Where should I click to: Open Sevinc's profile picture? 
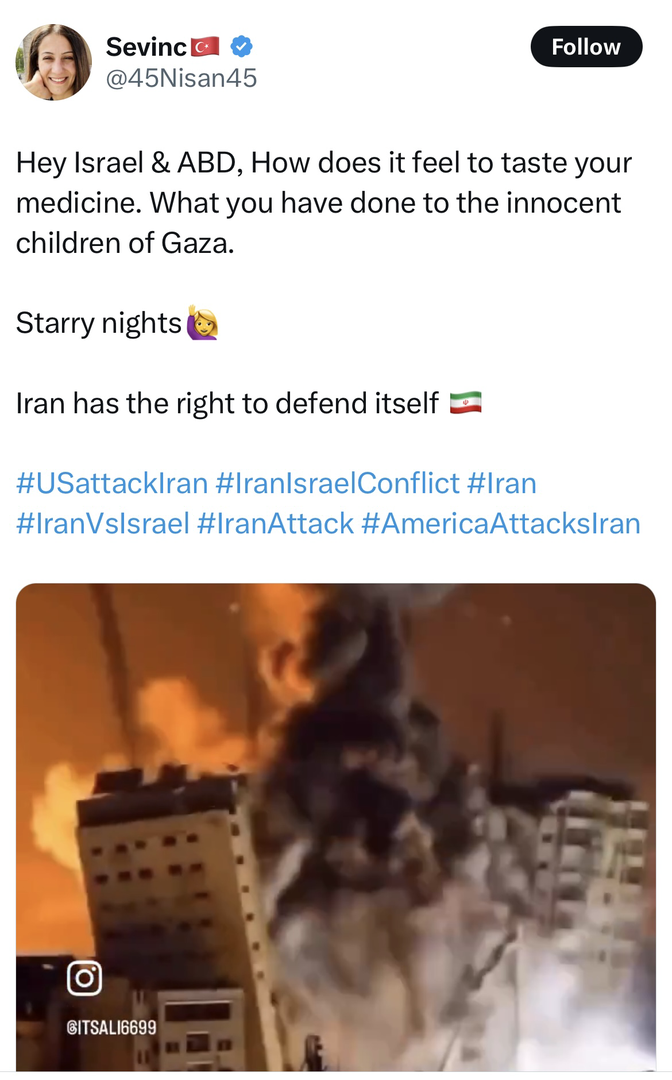tap(54, 62)
